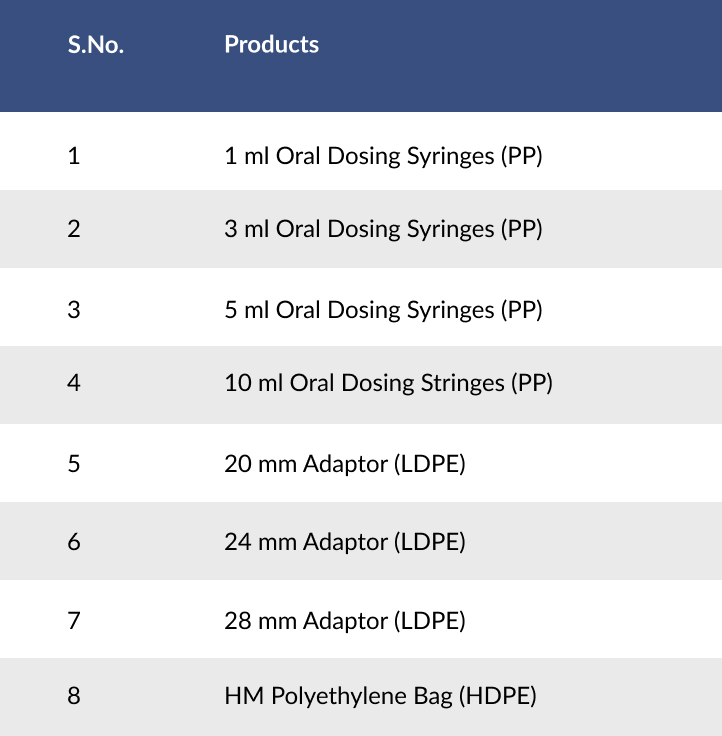The width and height of the screenshot is (722, 736).
Task: Click serial number 2 cell
Action: tap(74, 229)
